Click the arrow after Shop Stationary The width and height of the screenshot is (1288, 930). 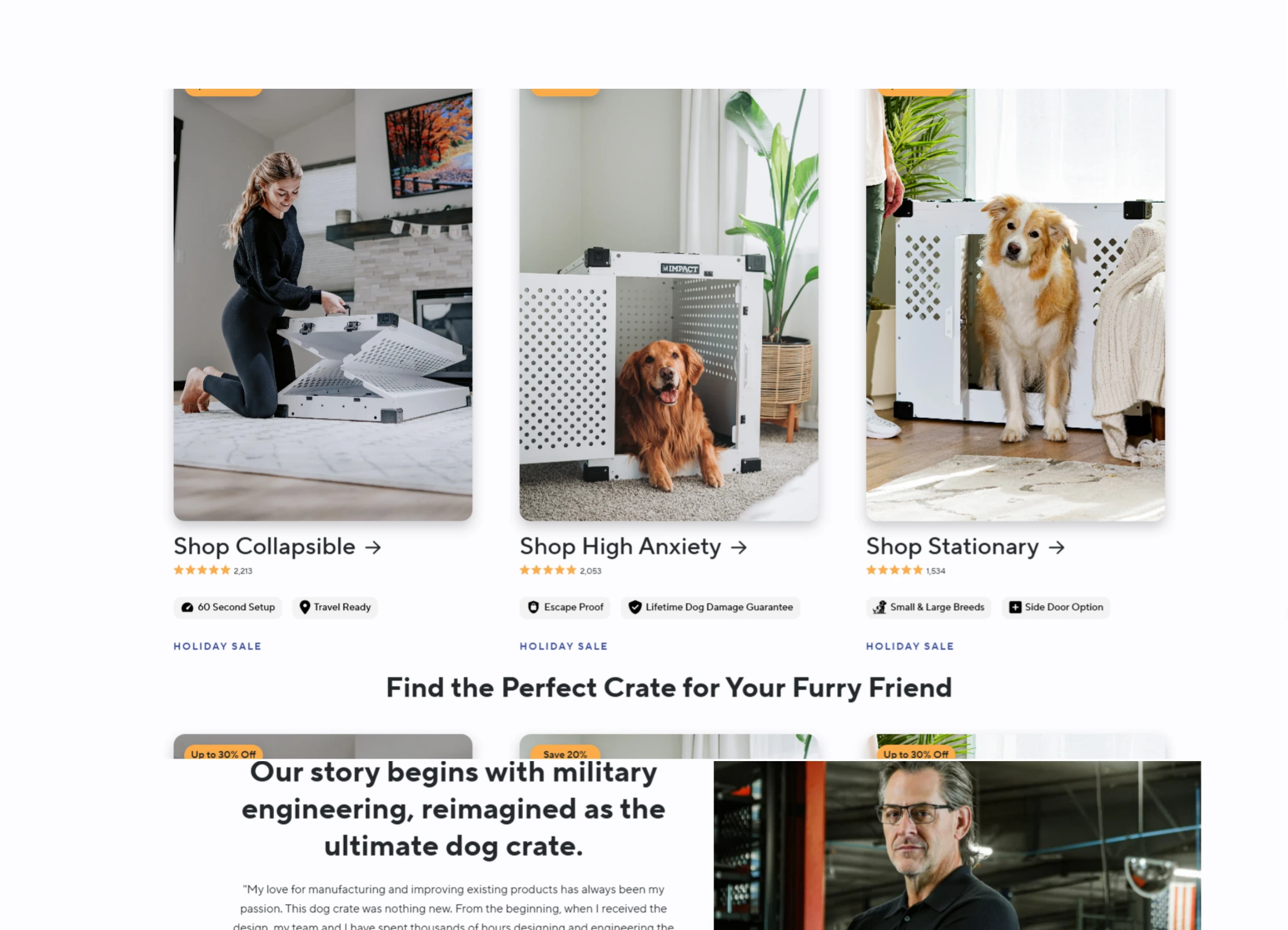1056,547
